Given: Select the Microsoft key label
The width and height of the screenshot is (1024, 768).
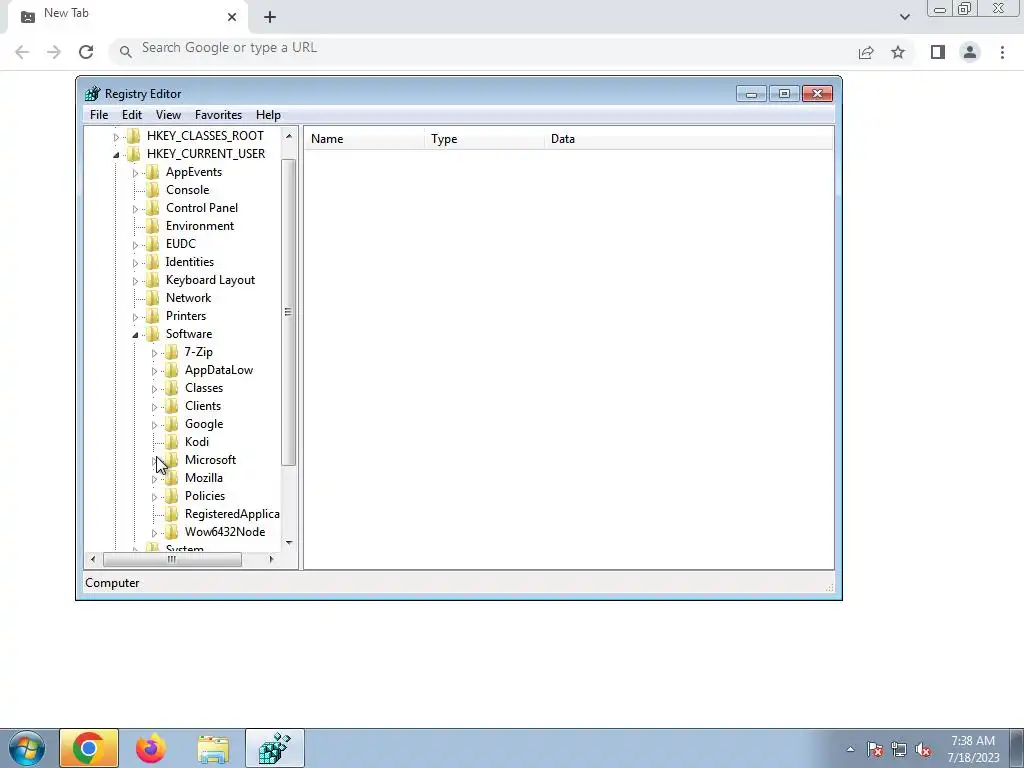Looking at the screenshot, I should click(210, 460).
